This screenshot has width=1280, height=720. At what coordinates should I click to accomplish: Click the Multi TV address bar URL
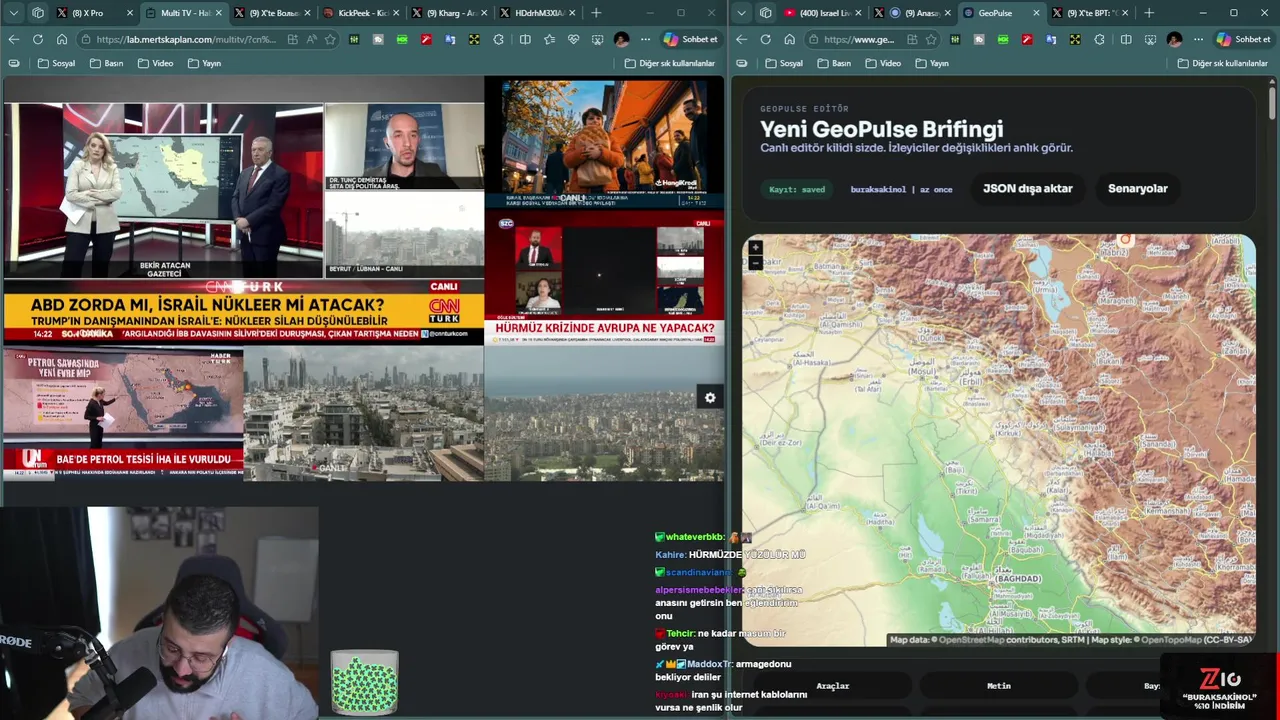click(x=188, y=39)
